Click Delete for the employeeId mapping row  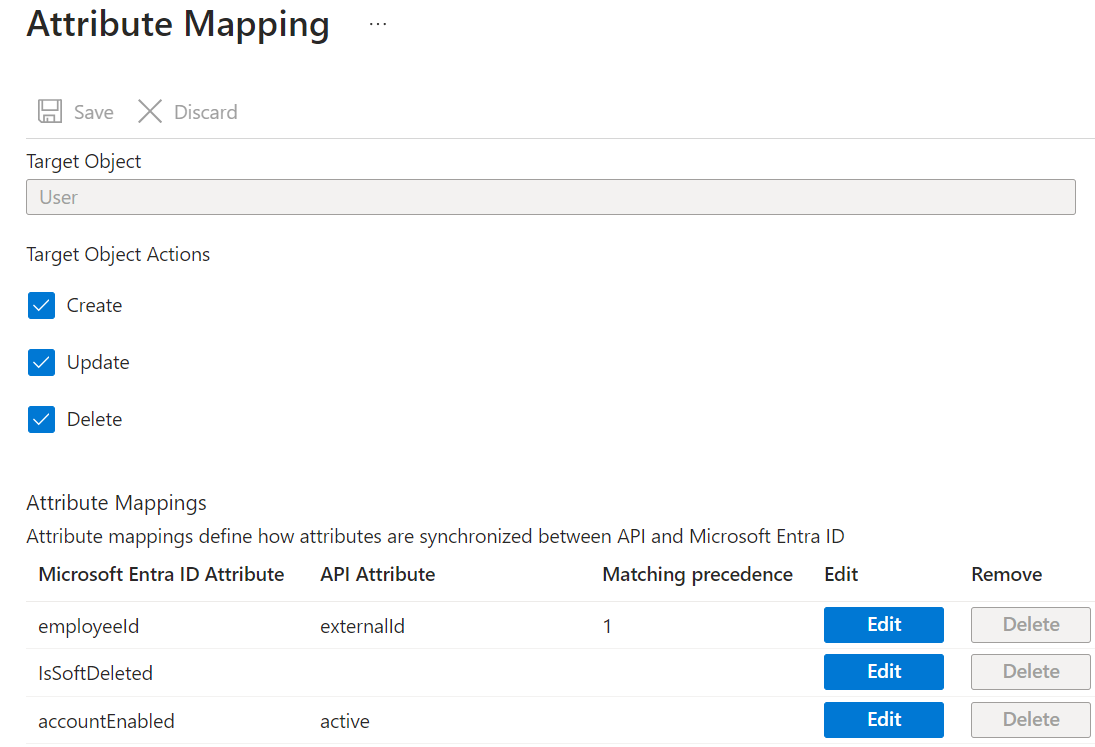(x=1030, y=624)
